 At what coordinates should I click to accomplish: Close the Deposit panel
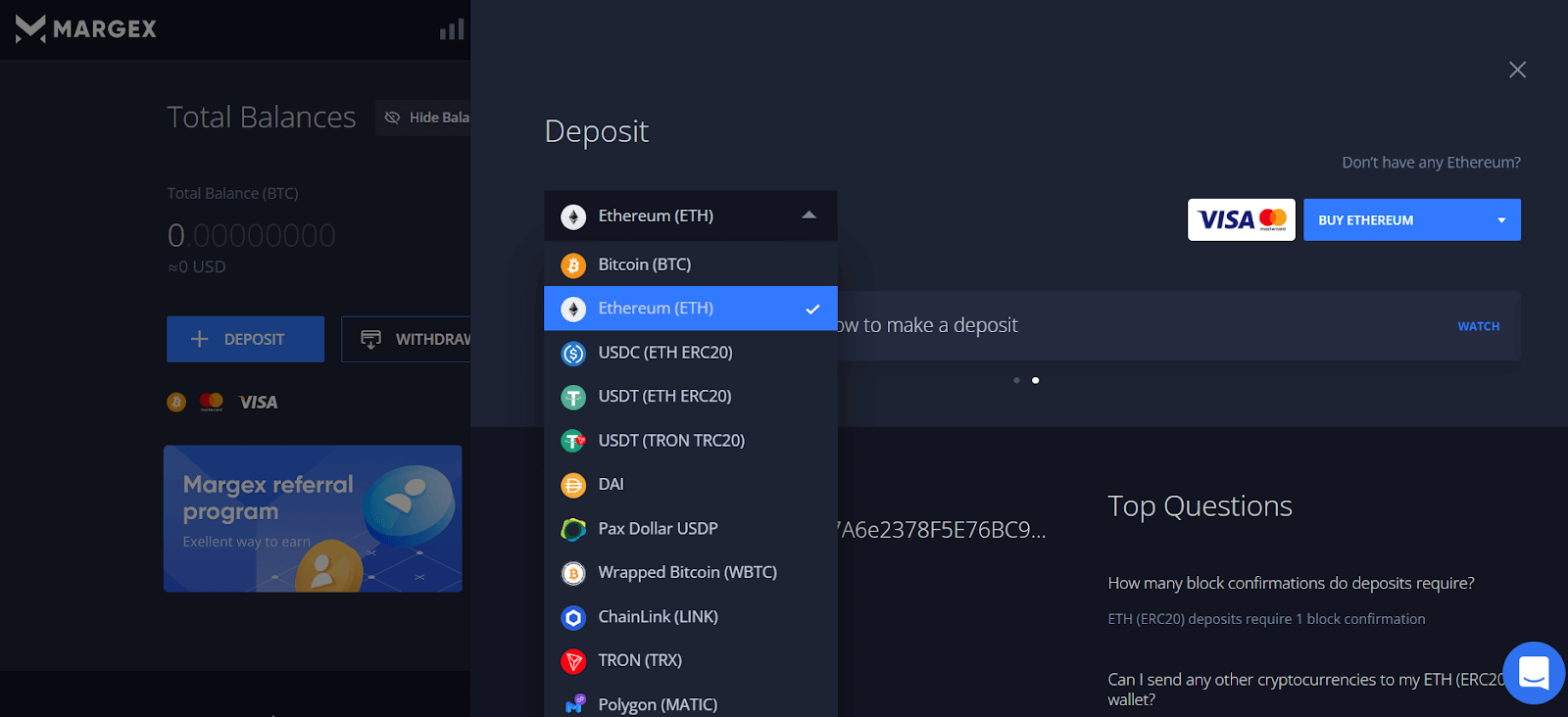tap(1517, 70)
